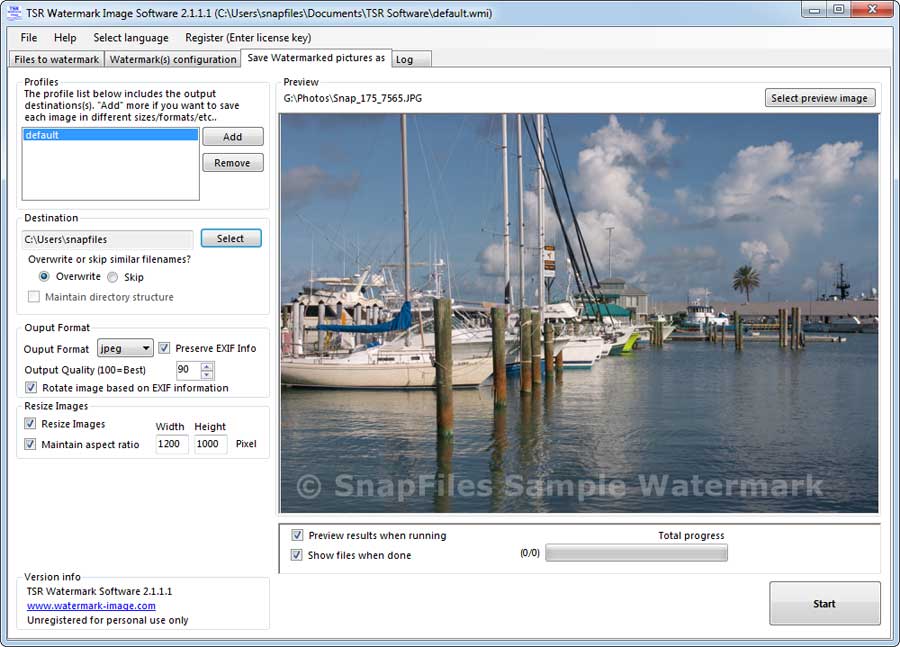Screen dimensions: 900x647
Task: Click the Total progress bar
Action: click(636, 553)
